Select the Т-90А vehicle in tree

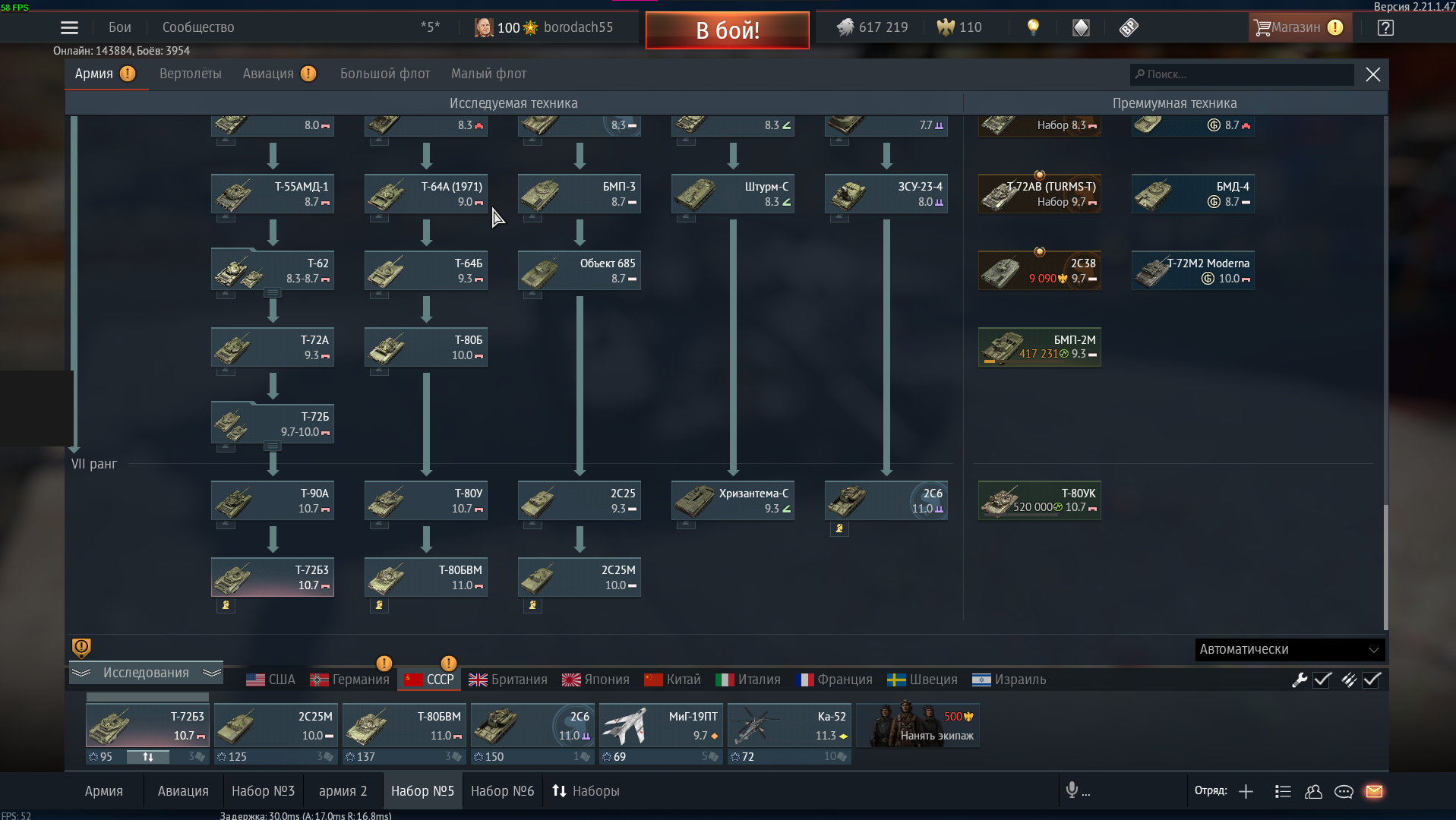click(x=273, y=500)
